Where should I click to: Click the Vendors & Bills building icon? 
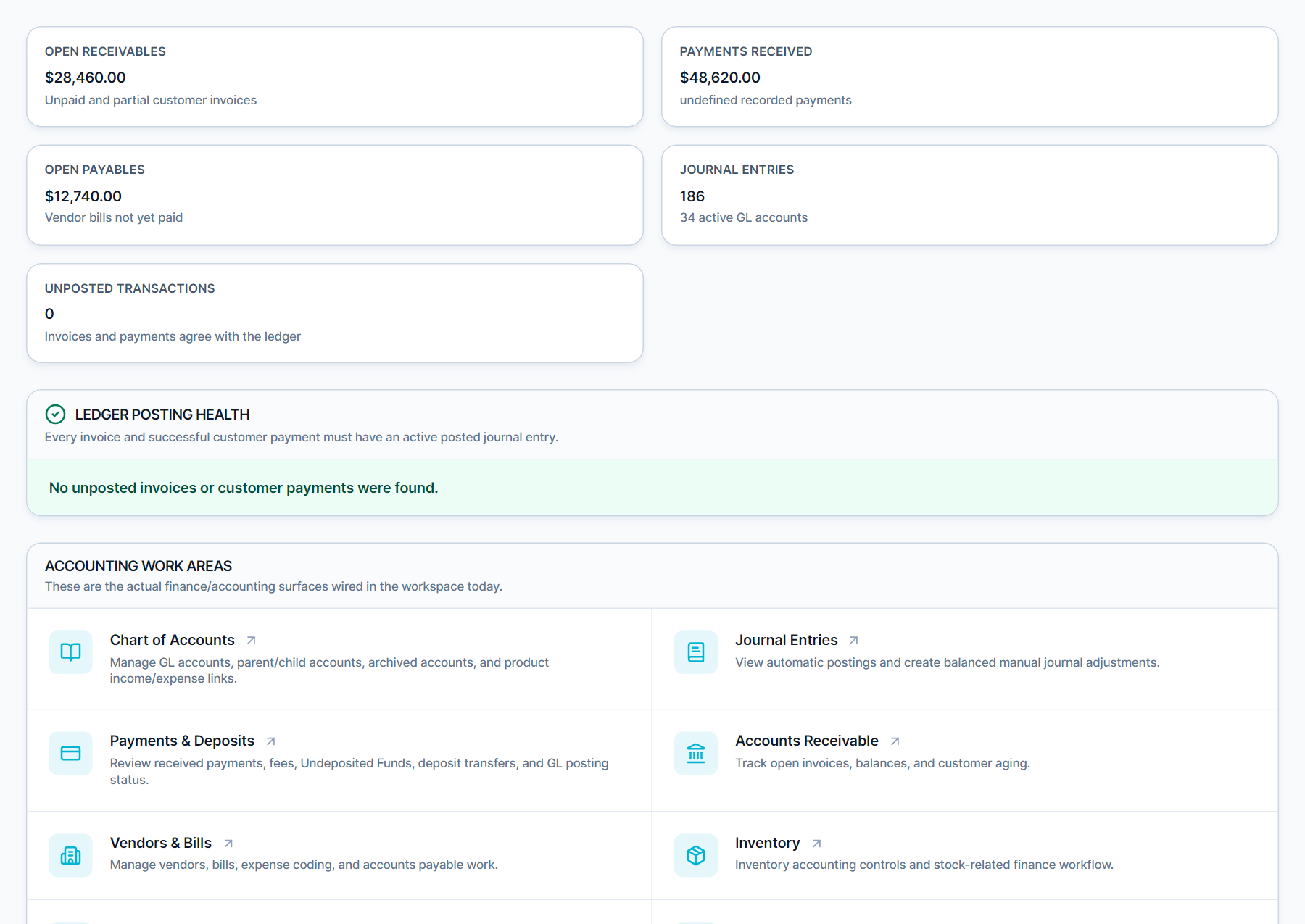[x=70, y=855]
